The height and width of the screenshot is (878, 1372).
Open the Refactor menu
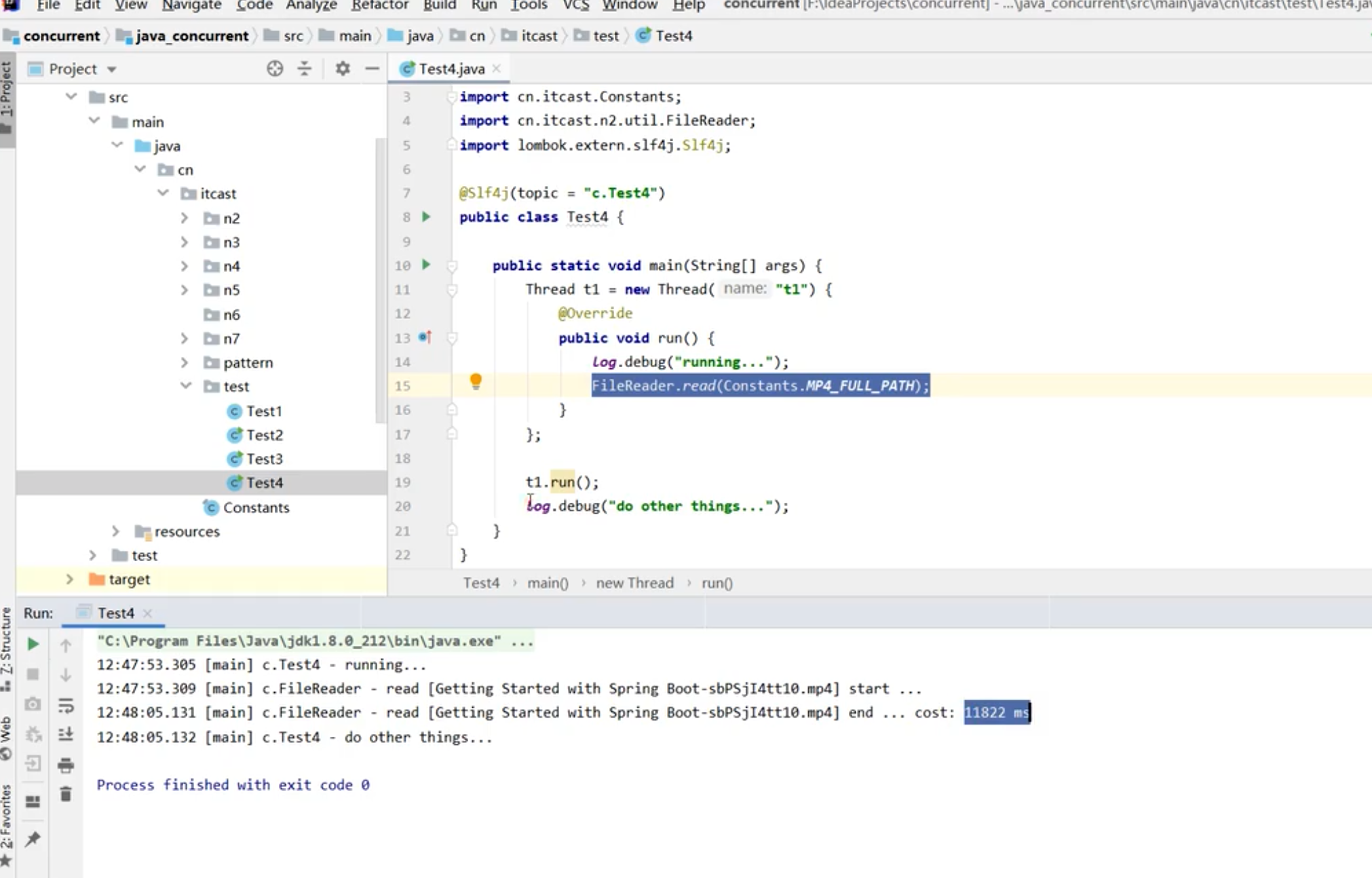point(379,5)
